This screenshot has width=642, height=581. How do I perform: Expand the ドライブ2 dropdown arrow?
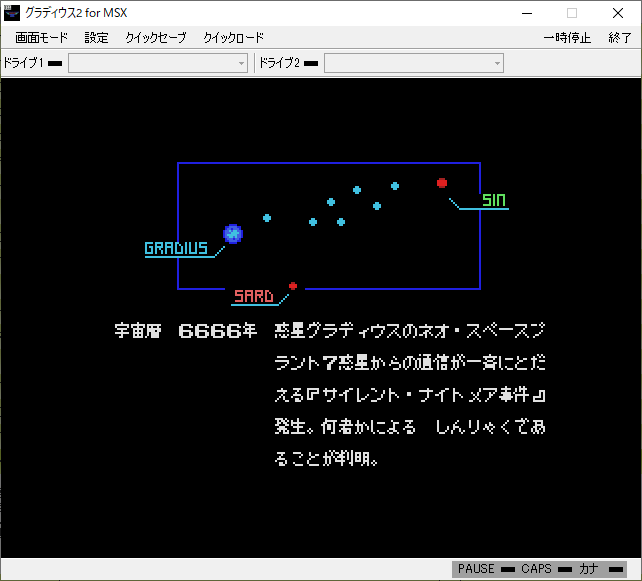(497, 63)
